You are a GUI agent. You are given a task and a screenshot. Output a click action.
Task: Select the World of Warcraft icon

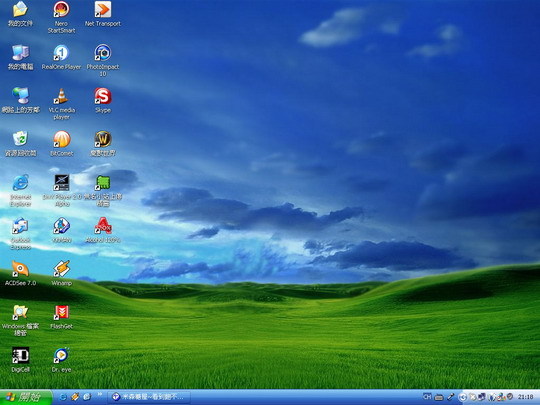[x=103, y=139]
